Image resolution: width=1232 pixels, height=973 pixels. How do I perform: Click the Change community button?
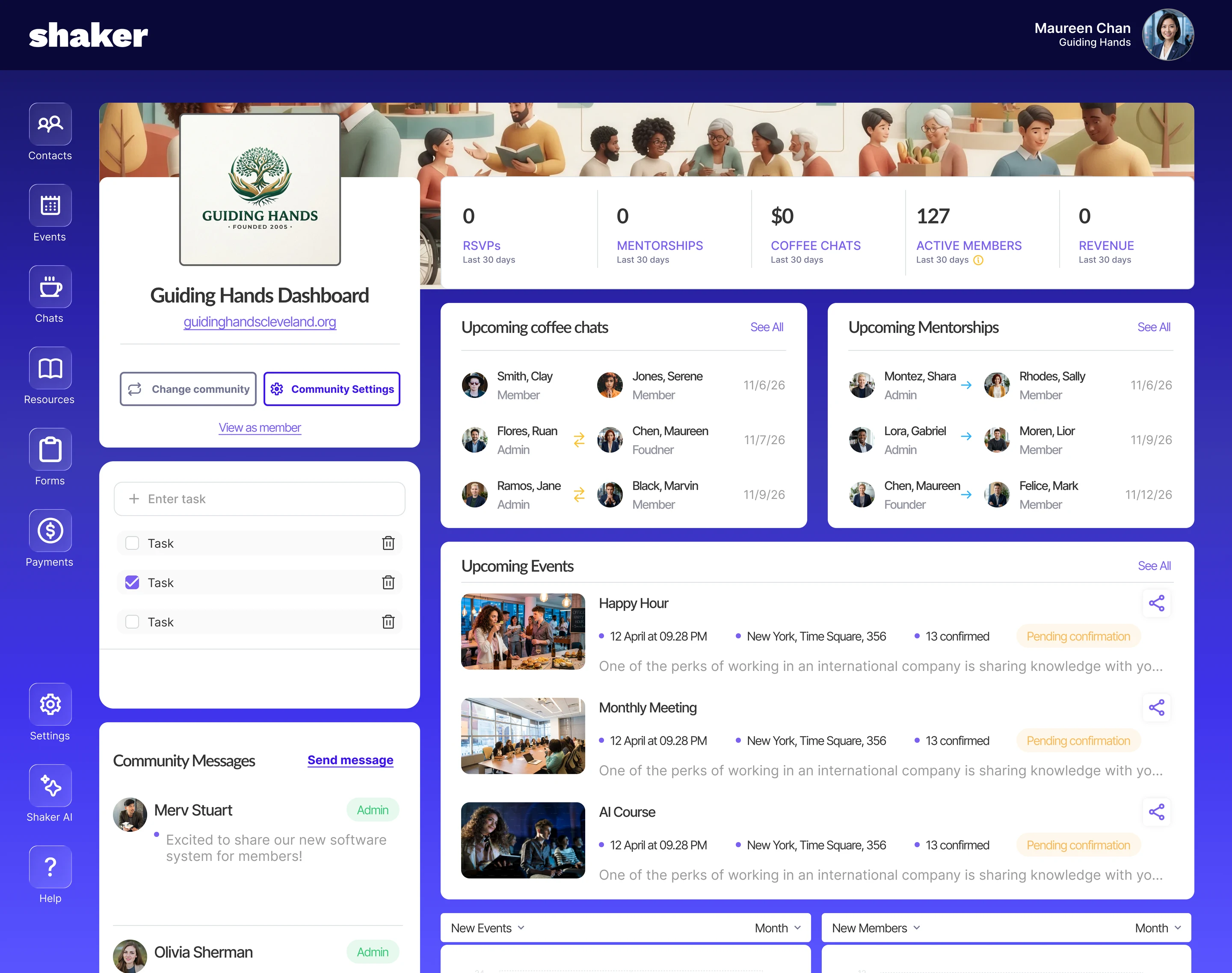[188, 389]
